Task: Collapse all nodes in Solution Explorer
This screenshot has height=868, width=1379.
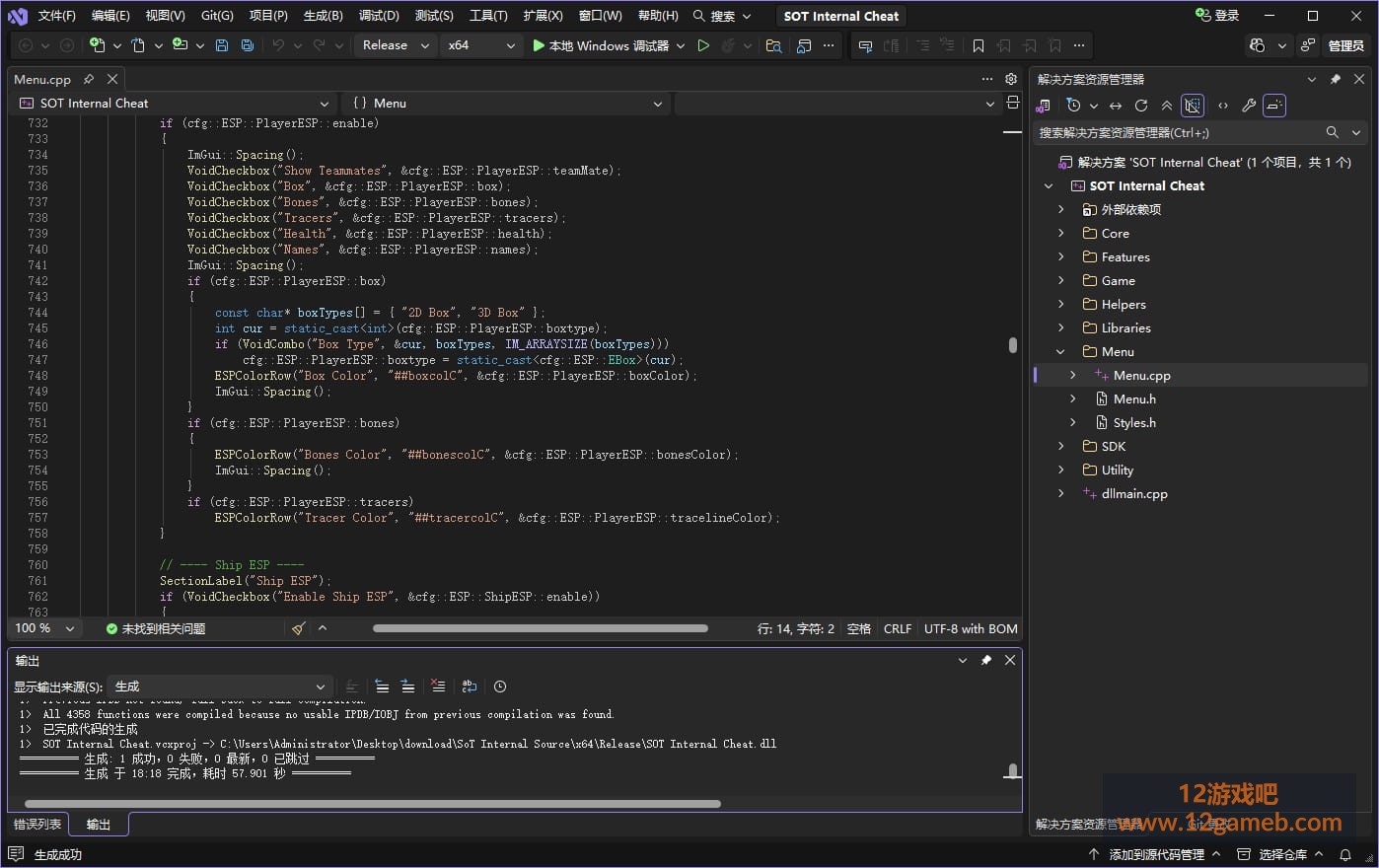Action: [1167, 106]
